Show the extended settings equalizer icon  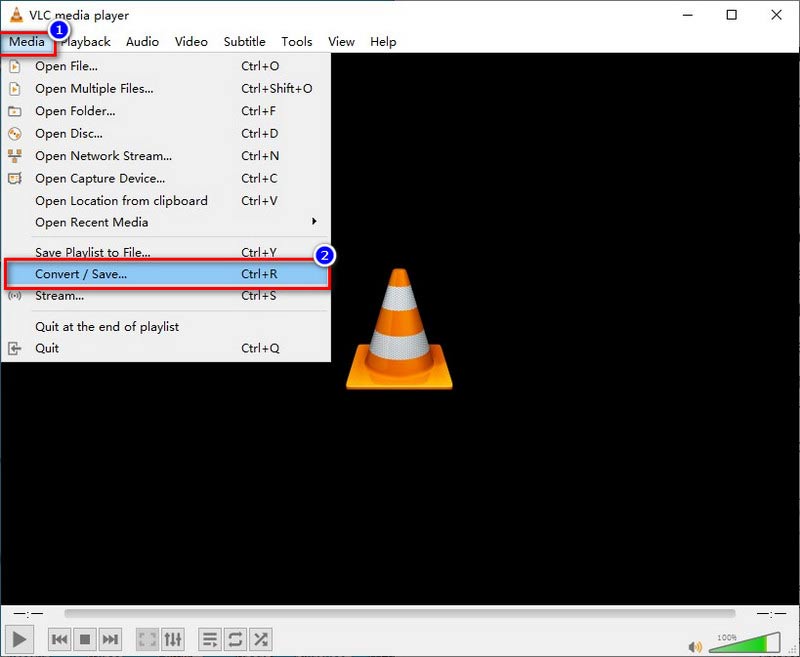(173, 639)
